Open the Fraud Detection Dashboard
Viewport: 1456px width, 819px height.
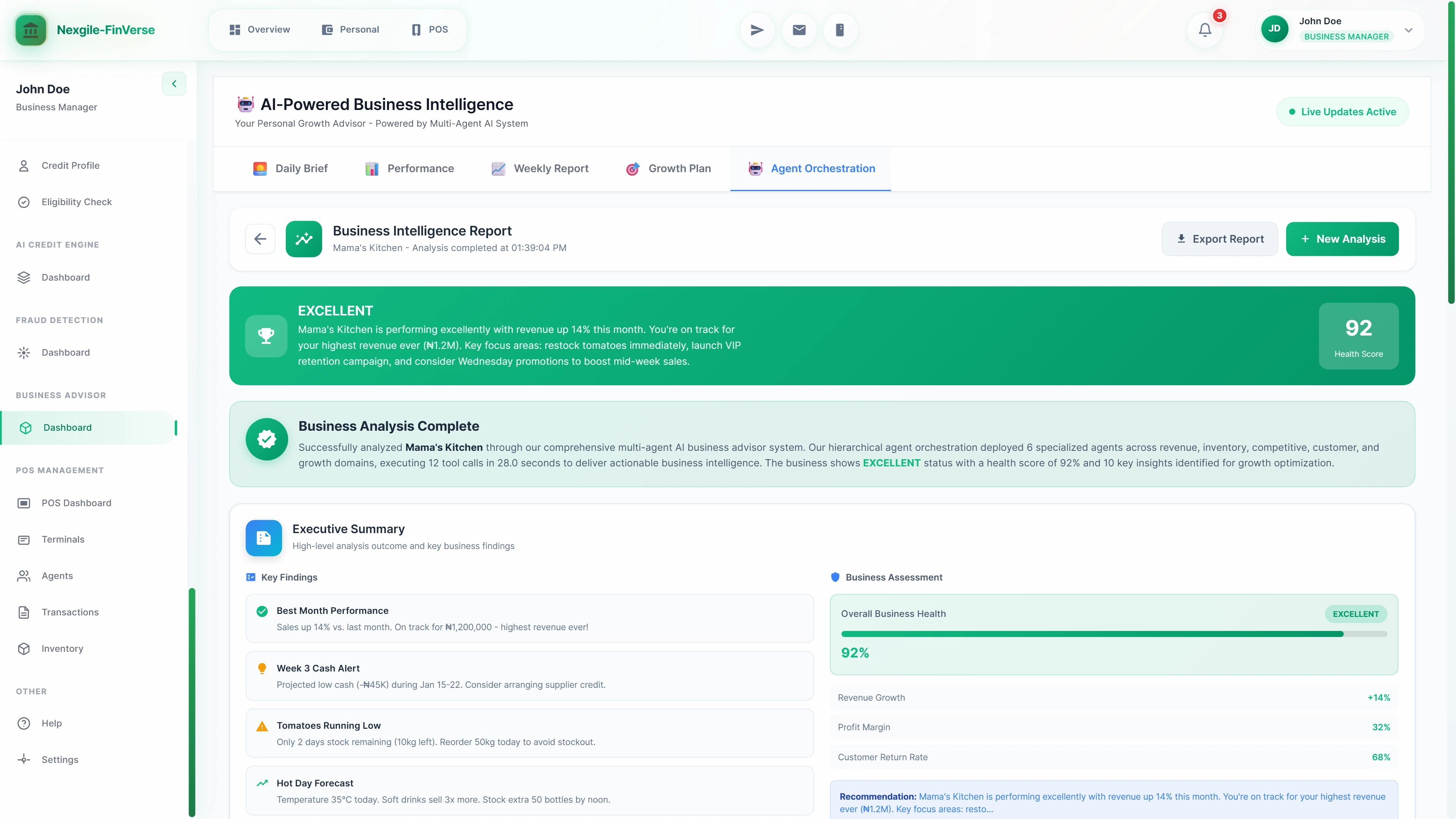coord(66,352)
